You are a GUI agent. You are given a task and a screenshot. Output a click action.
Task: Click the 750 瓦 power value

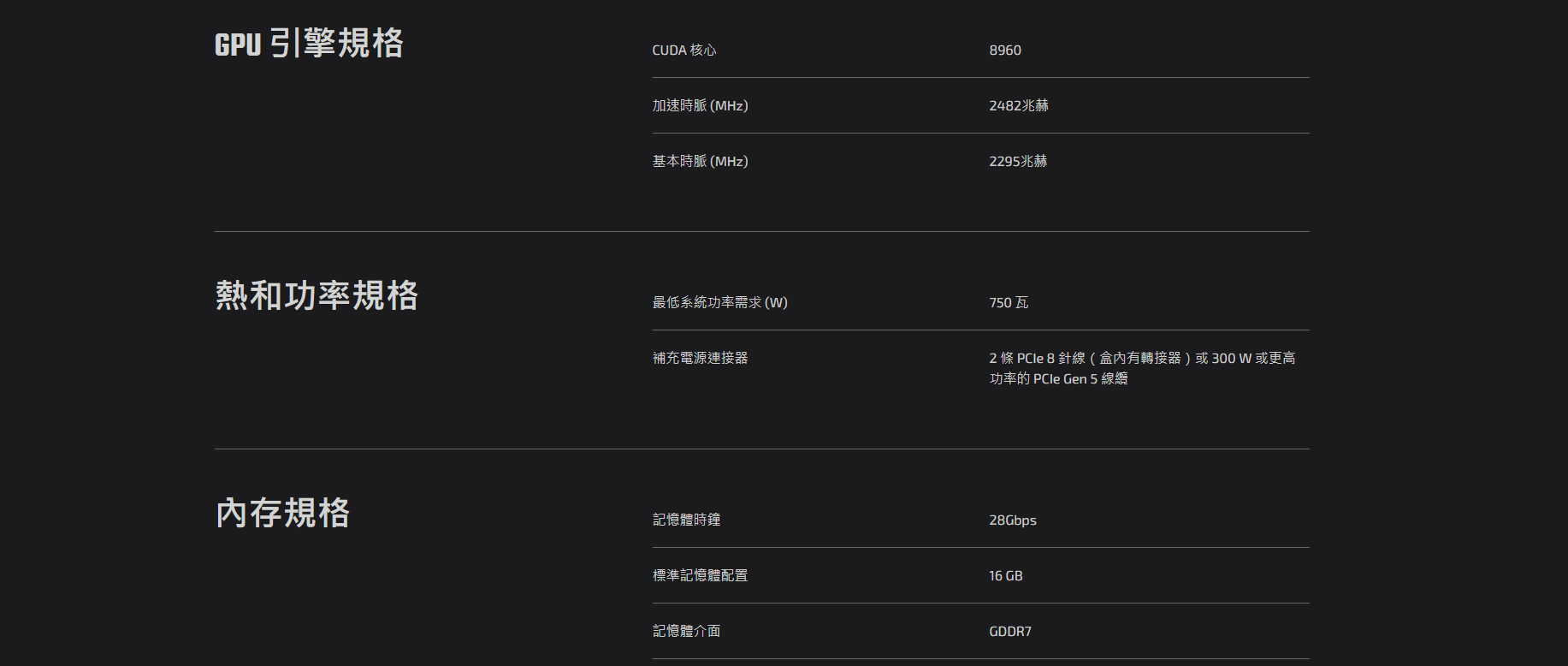pyautogui.click(x=1009, y=302)
